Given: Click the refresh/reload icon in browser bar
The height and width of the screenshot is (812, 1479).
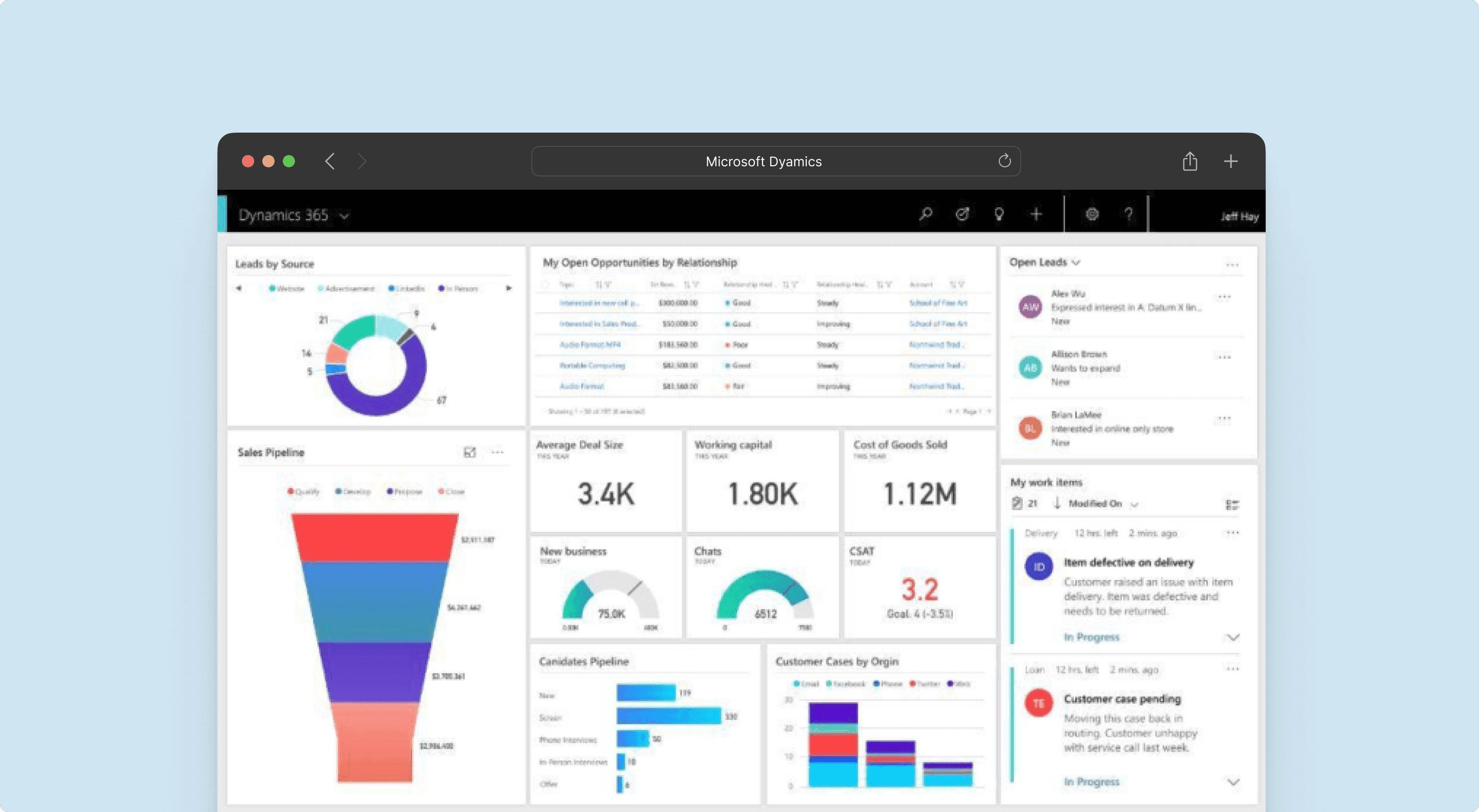Looking at the screenshot, I should [x=1004, y=160].
